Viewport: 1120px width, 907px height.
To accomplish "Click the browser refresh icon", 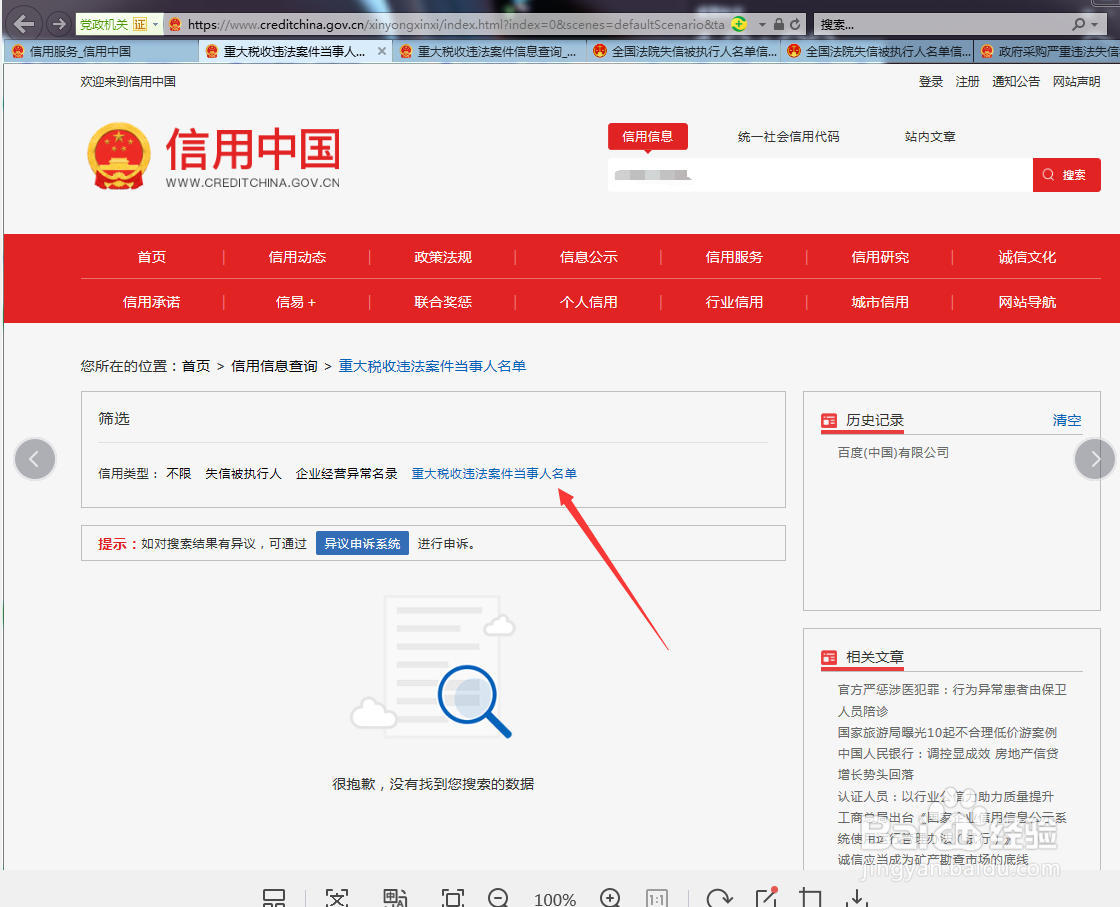I will click(x=793, y=23).
